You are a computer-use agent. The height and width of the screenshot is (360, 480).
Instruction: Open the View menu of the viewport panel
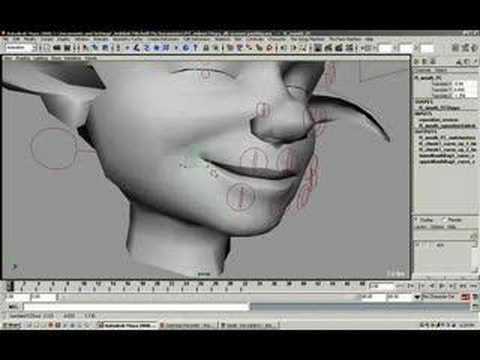[x=8, y=58]
